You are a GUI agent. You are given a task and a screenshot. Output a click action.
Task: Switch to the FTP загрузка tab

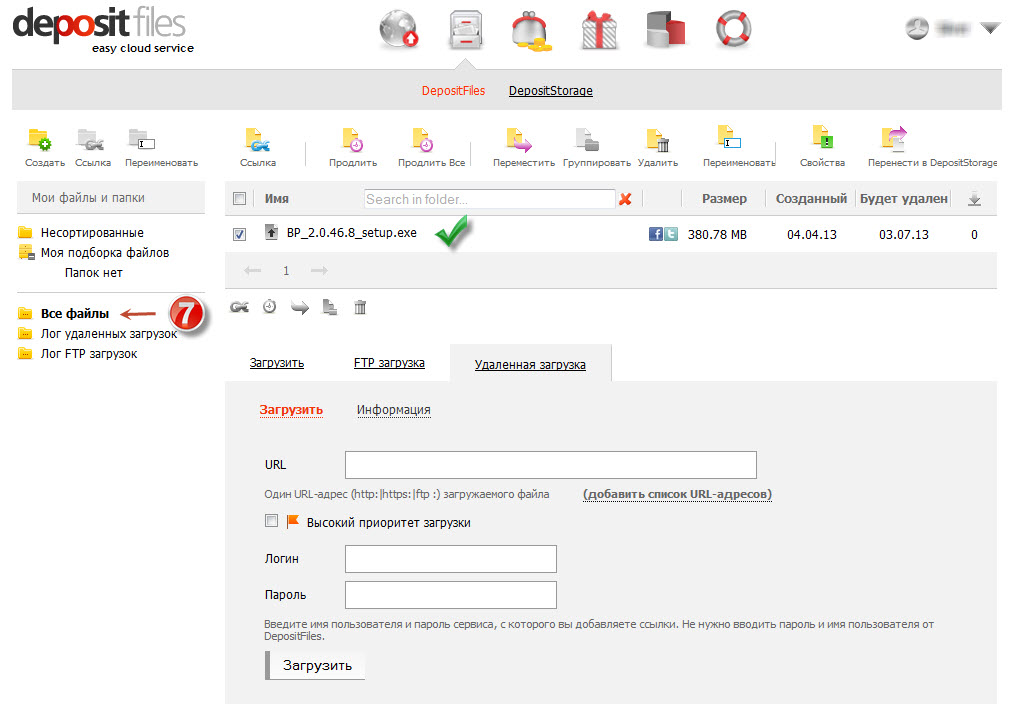pyautogui.click(x=389, y=363)
